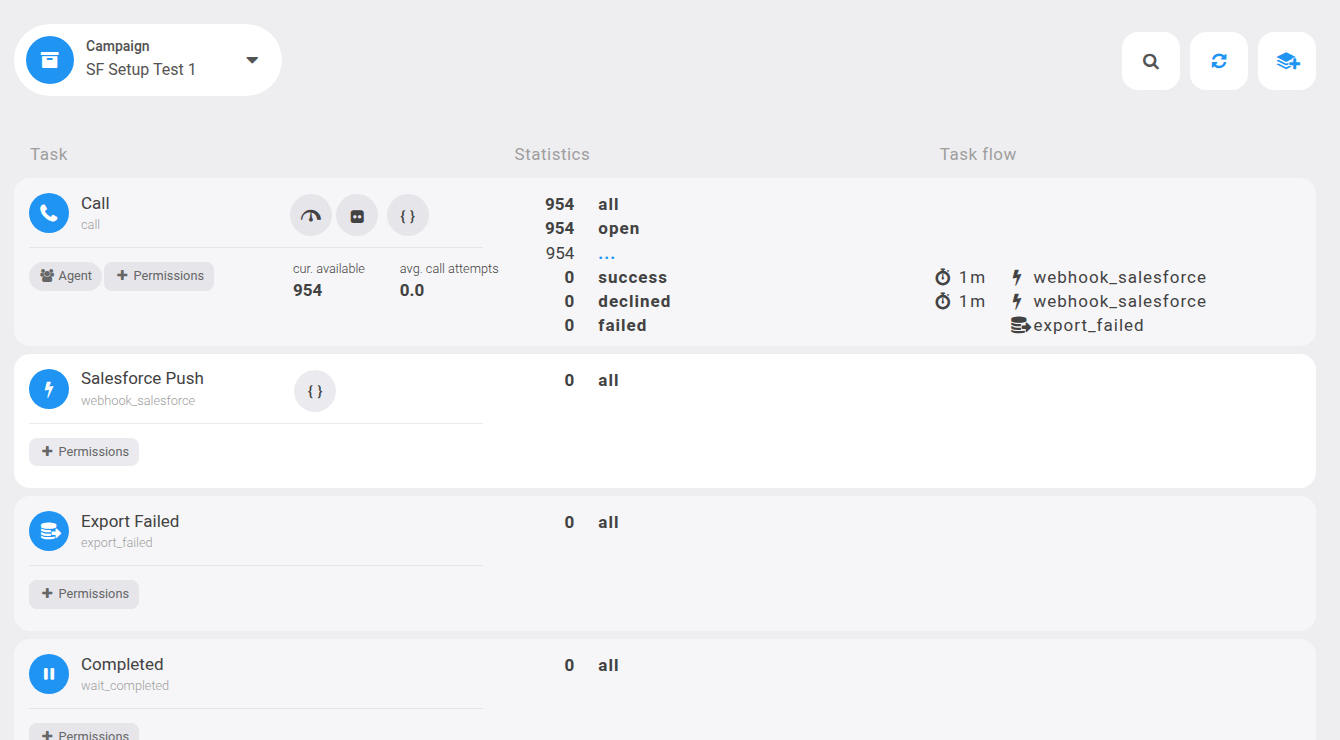Refresh the task list

pos(1219,61)
